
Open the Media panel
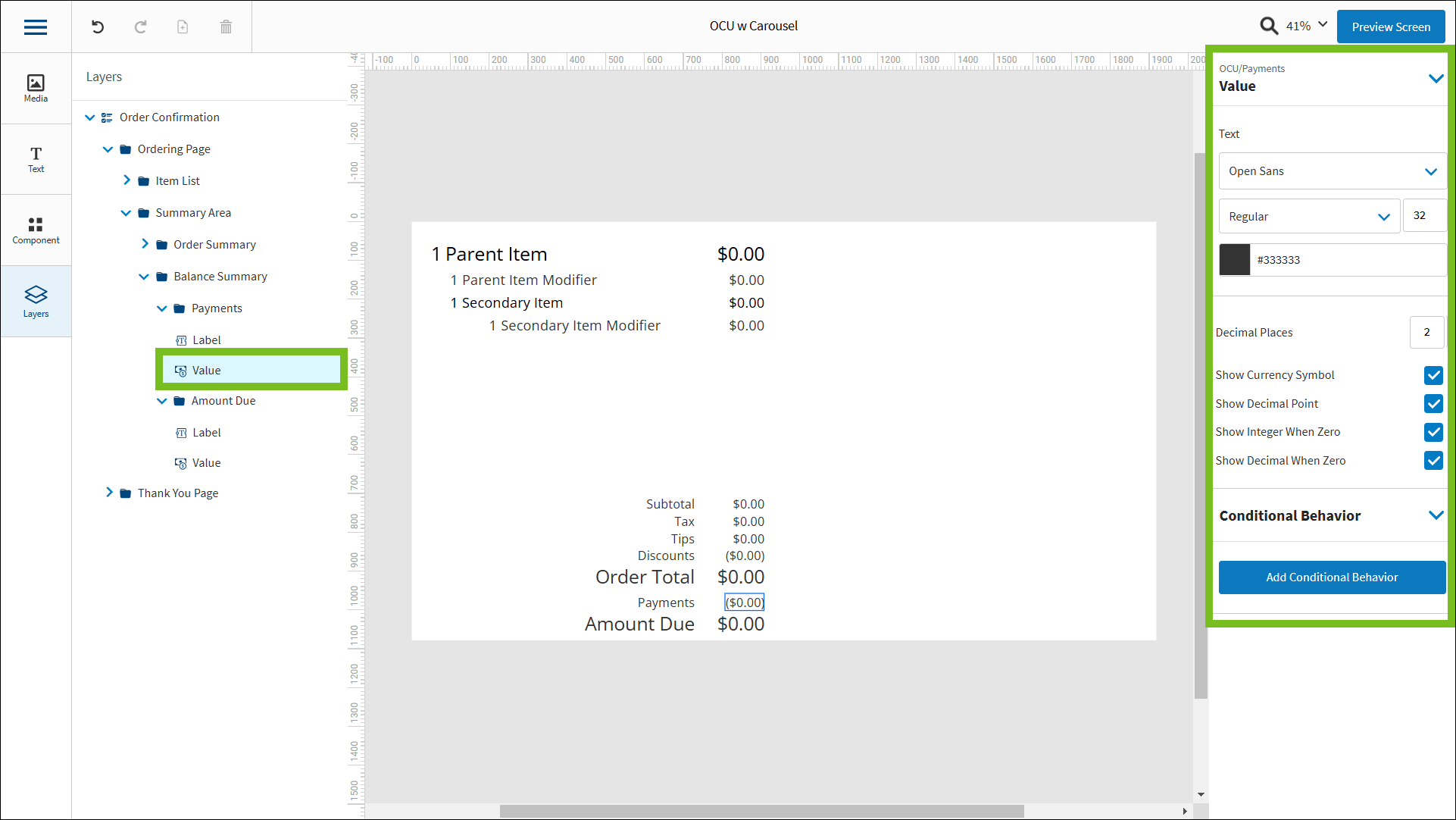click(35, 88)
